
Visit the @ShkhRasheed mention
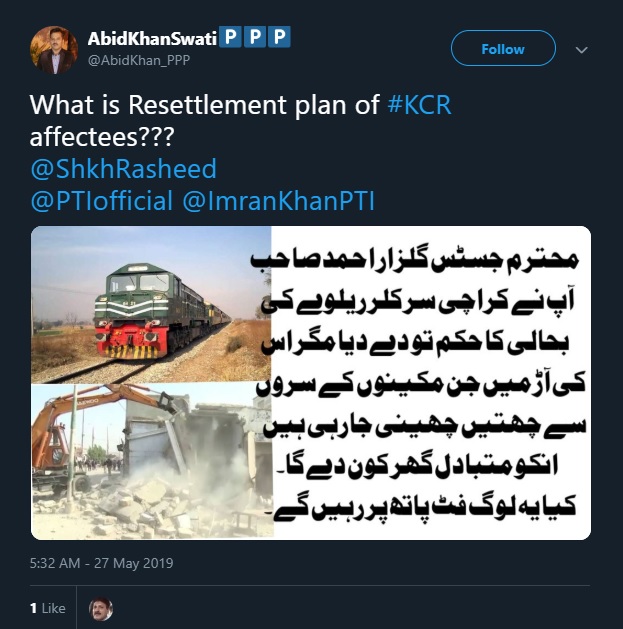click(124, 168)
